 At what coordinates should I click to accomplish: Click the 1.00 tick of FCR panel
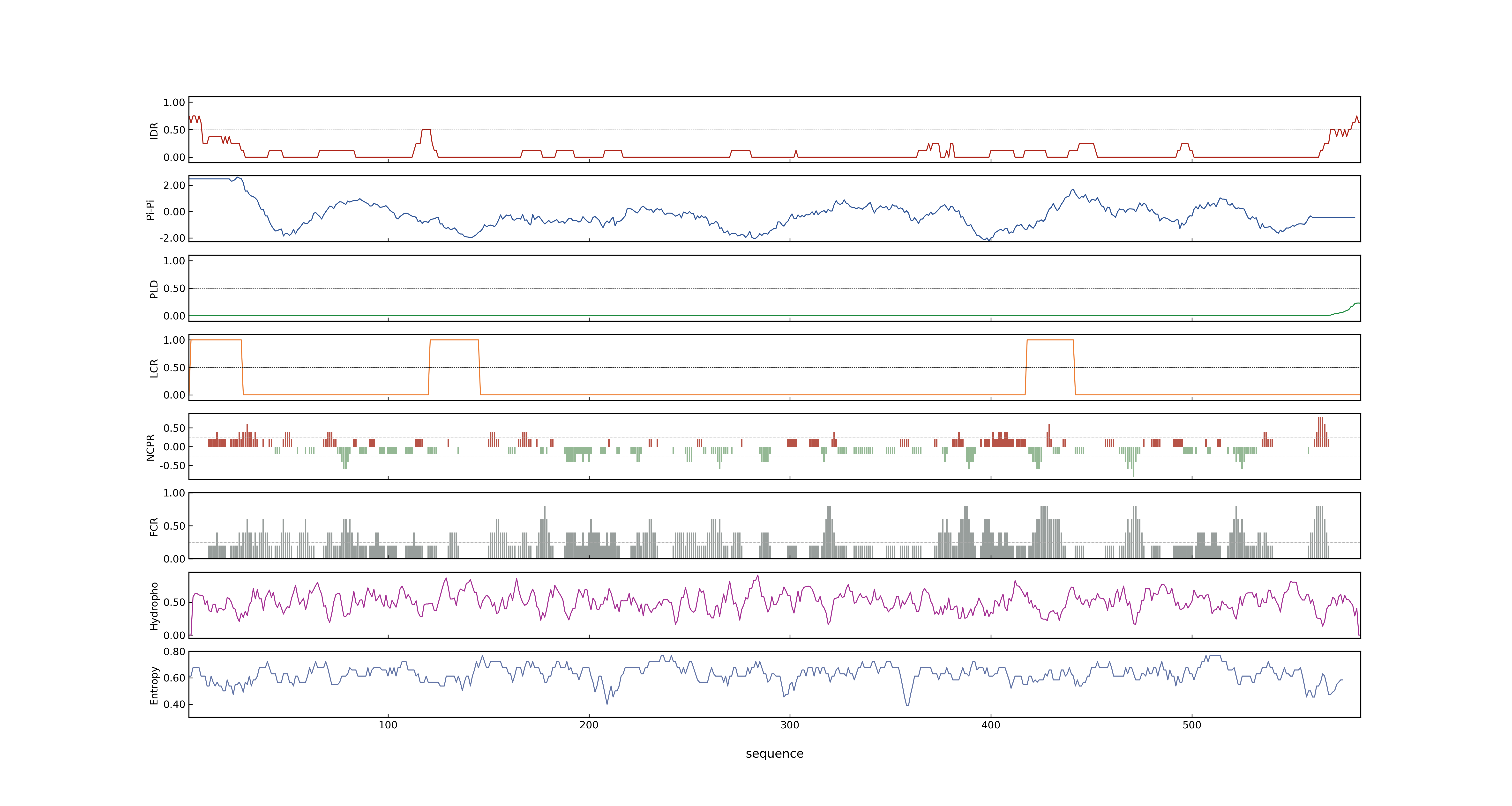(174, 493)
